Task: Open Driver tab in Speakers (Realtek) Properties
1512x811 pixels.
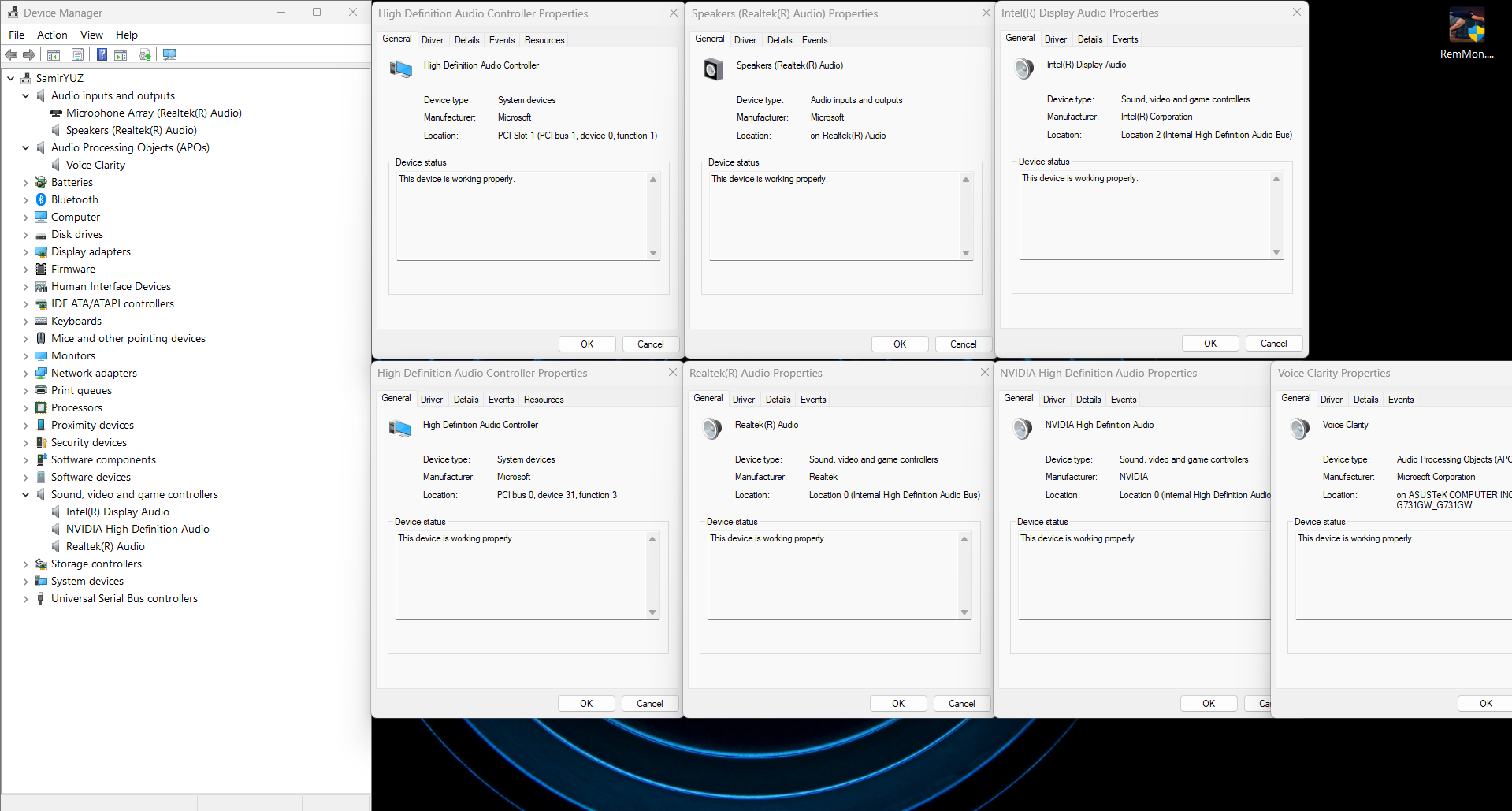Action: point(745,40)
